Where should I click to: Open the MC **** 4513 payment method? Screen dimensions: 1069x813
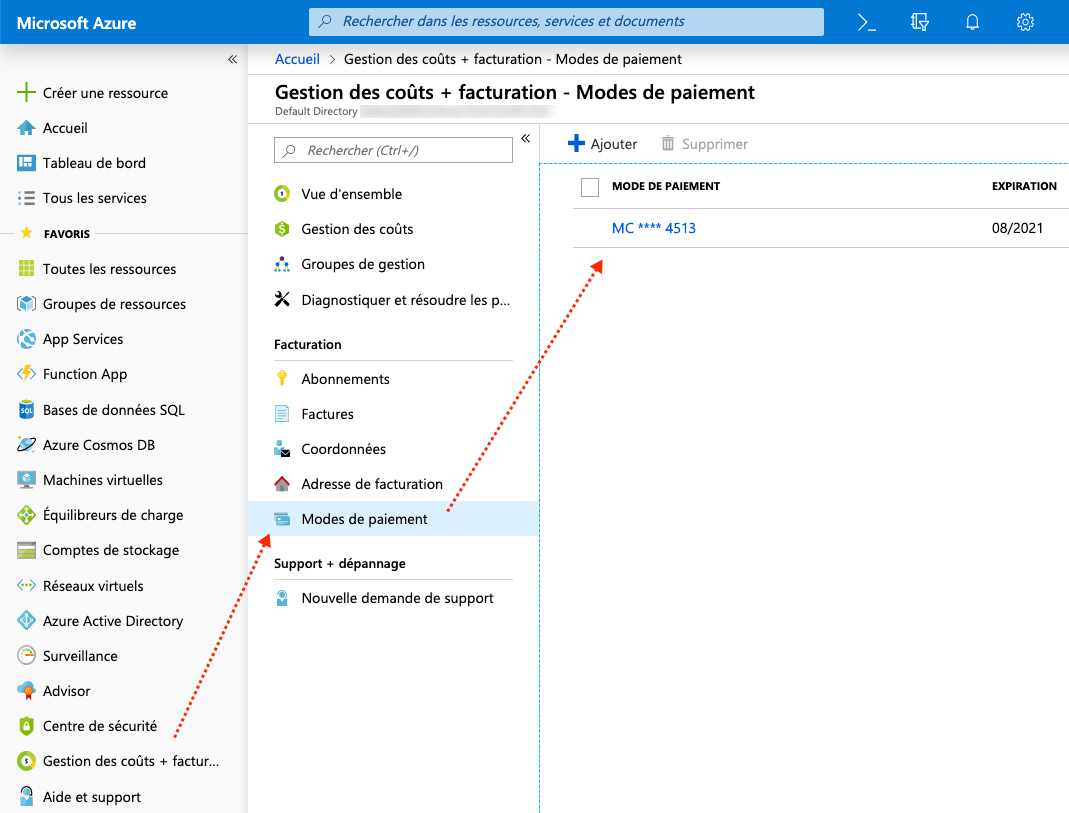(654, 228)
